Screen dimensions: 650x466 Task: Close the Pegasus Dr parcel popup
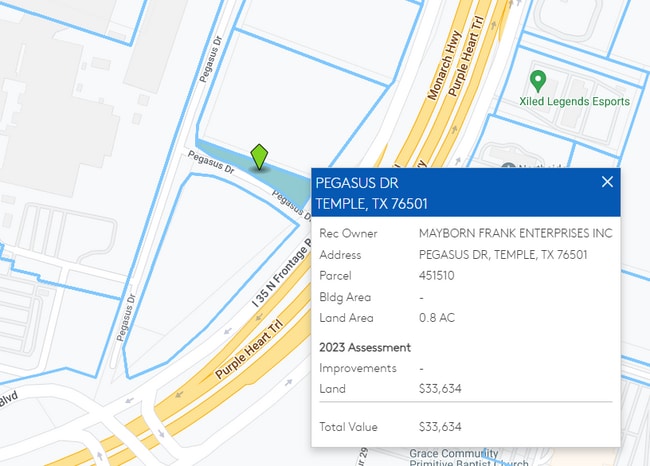[x=606, y=182]
